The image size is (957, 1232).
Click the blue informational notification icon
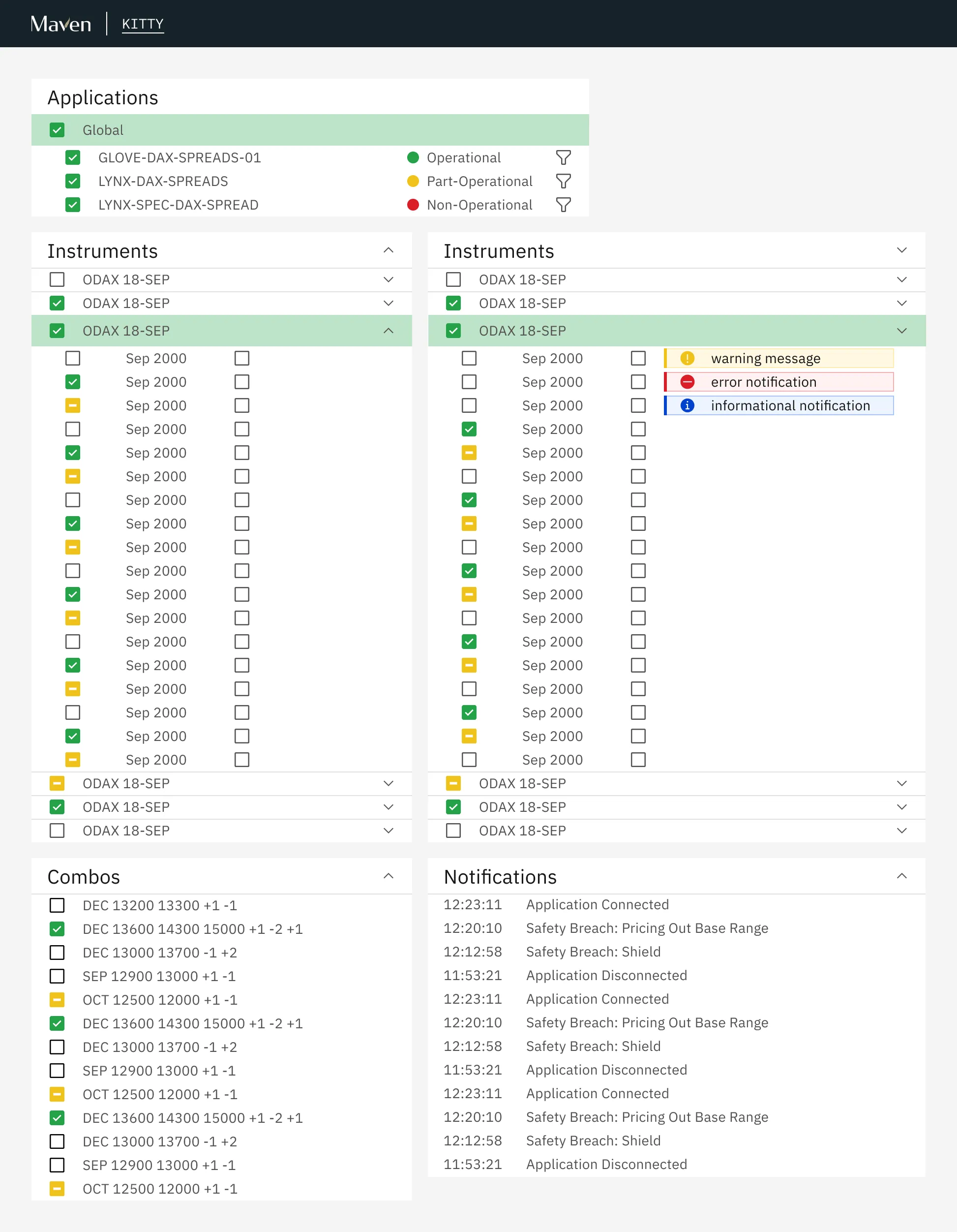(x=687, y=405)
